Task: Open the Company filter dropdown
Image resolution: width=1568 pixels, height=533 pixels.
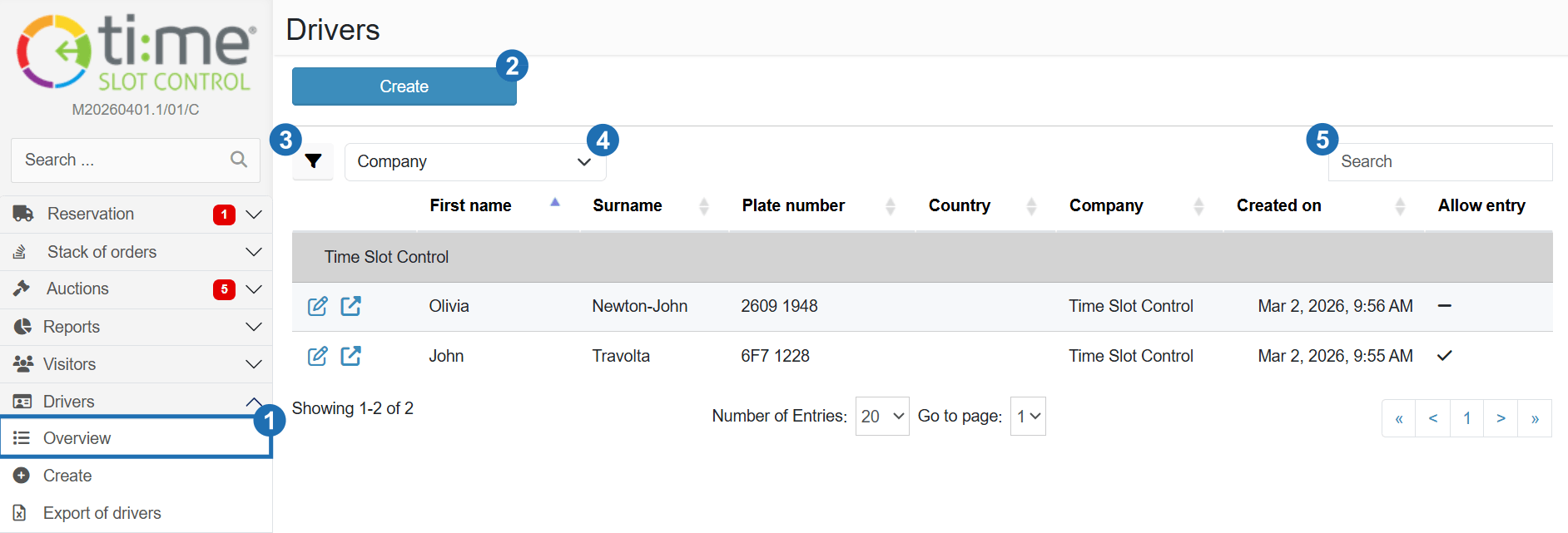Action: 474,162
